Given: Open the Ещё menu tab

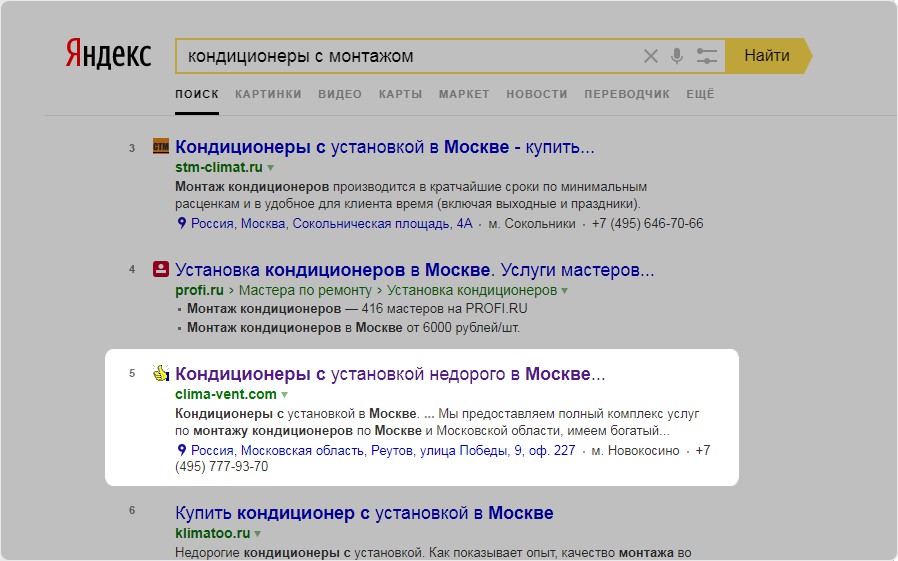Looking at the screenshot, I should (700, 94).
